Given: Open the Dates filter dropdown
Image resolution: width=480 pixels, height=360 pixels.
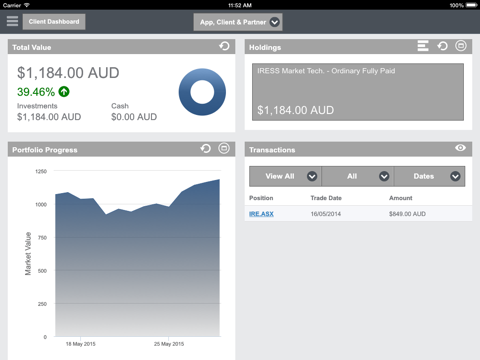Looking at the screenshot, I should coord(429,176).
